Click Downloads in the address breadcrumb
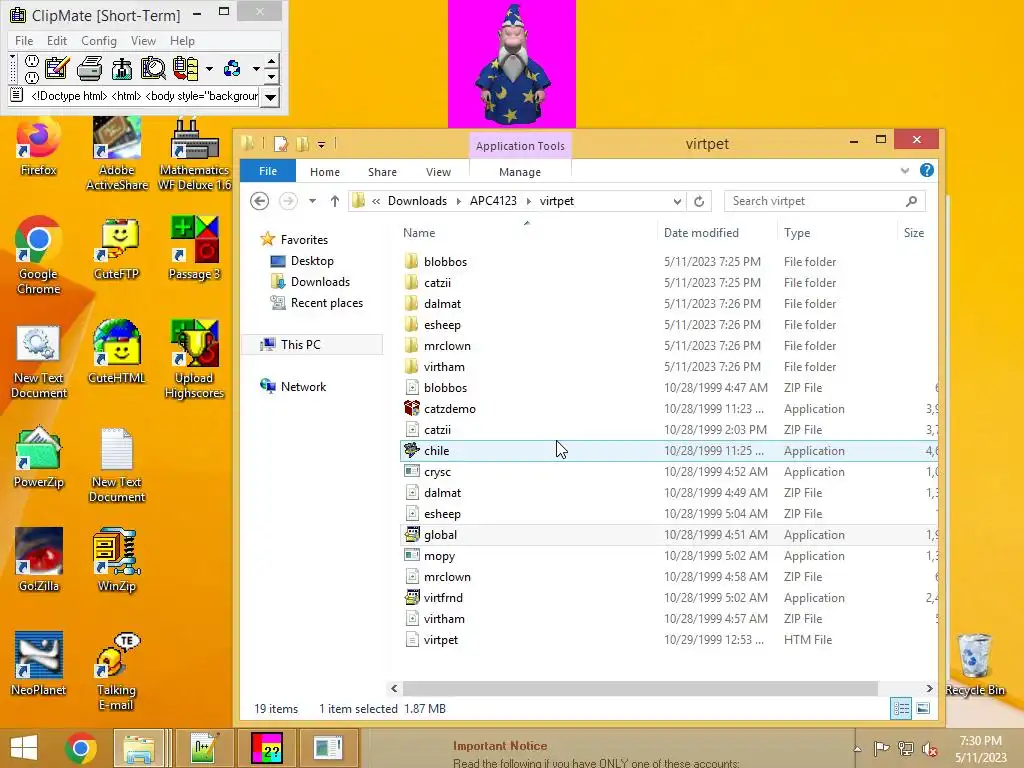This screenshot has width=1024, height=768. pos(417,201)
